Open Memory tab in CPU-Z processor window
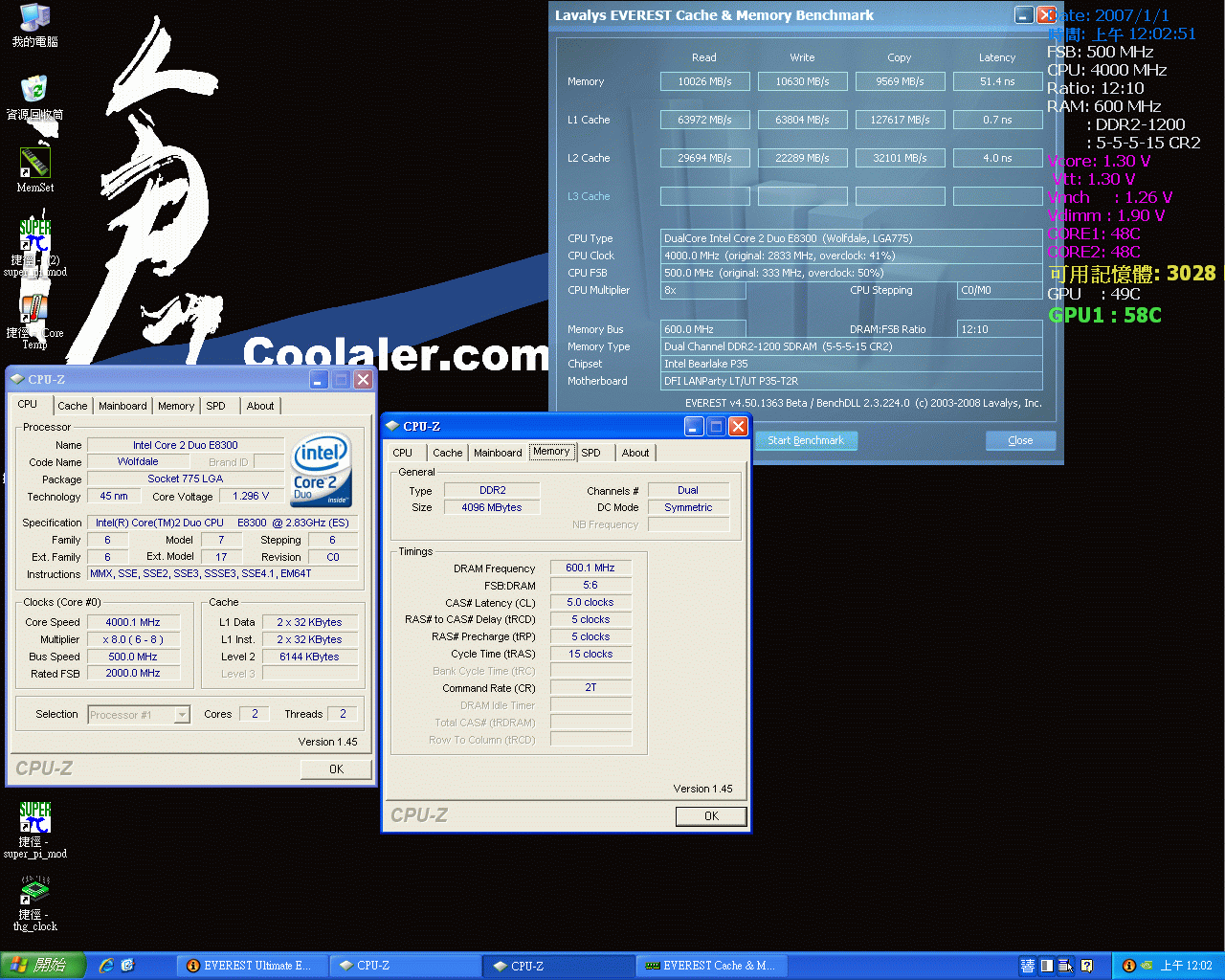This screenshot has width=1225, height=980. pos(176,406)
